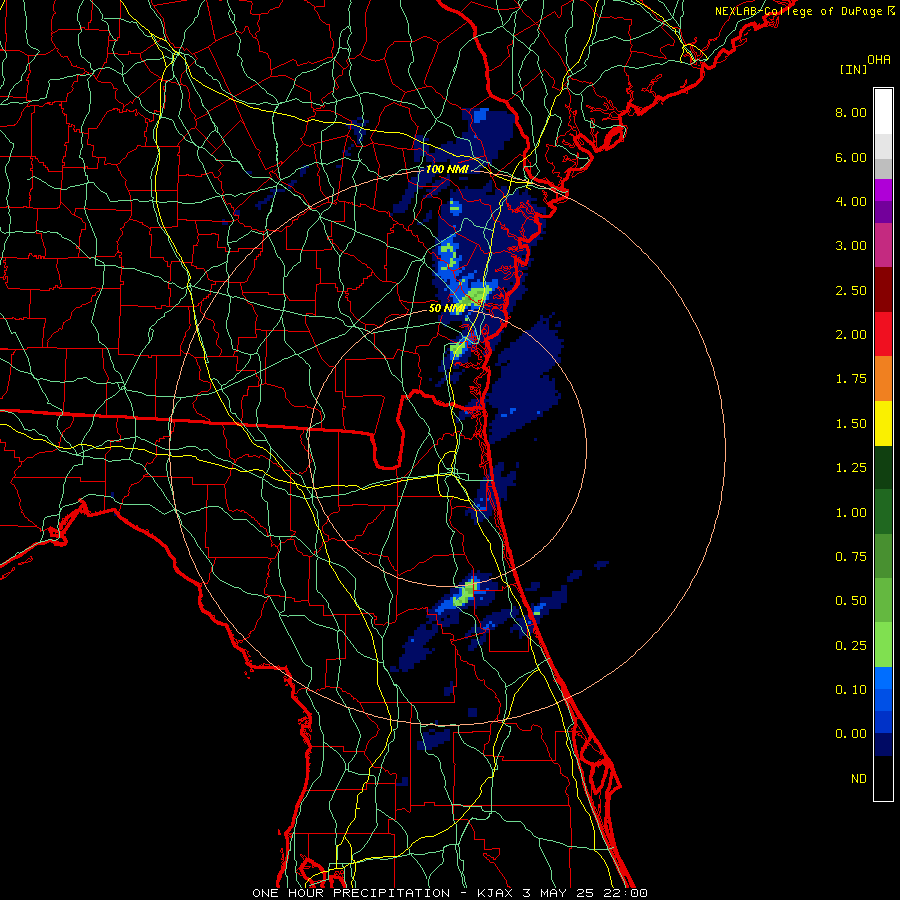Click the white swatch on color scale
Screen dimensions: 900x900
[x=883, y=112]
